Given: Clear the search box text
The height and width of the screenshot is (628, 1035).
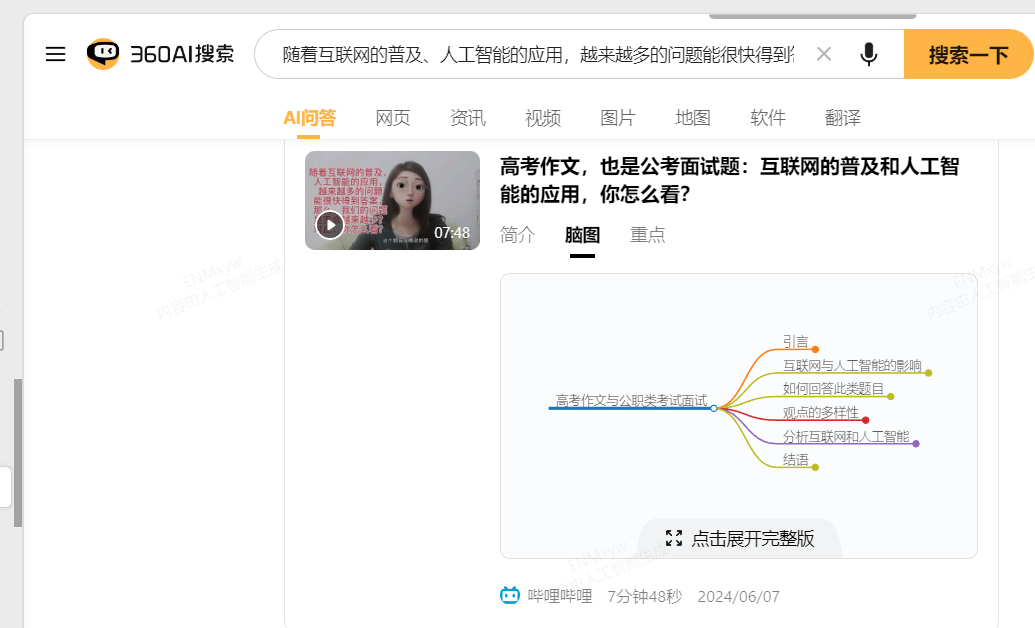Looking at the screenshot, I should click(x=824, y=54).
